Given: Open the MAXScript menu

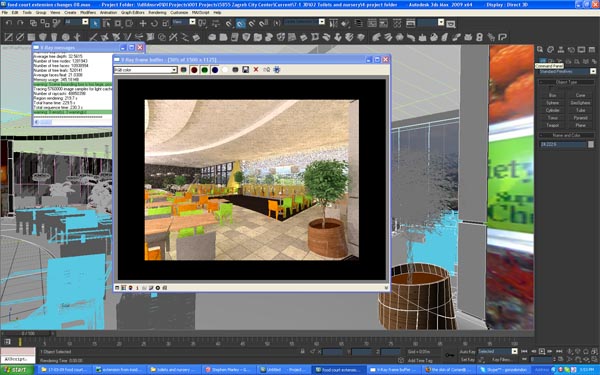Looking at the screenshot, I should (201, 13).
